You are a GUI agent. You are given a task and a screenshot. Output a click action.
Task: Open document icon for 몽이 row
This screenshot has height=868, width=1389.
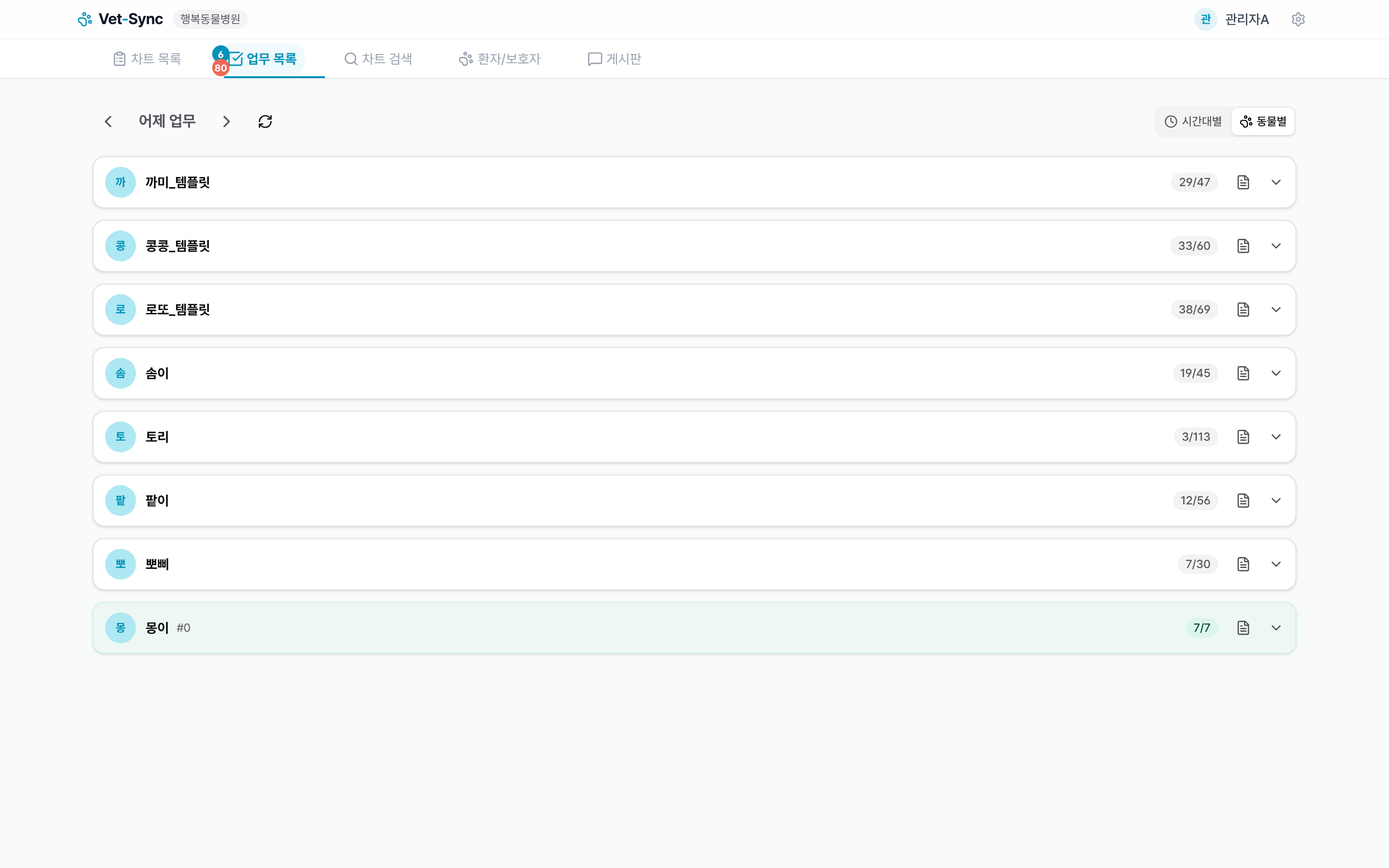click(x=1243, y=628)
